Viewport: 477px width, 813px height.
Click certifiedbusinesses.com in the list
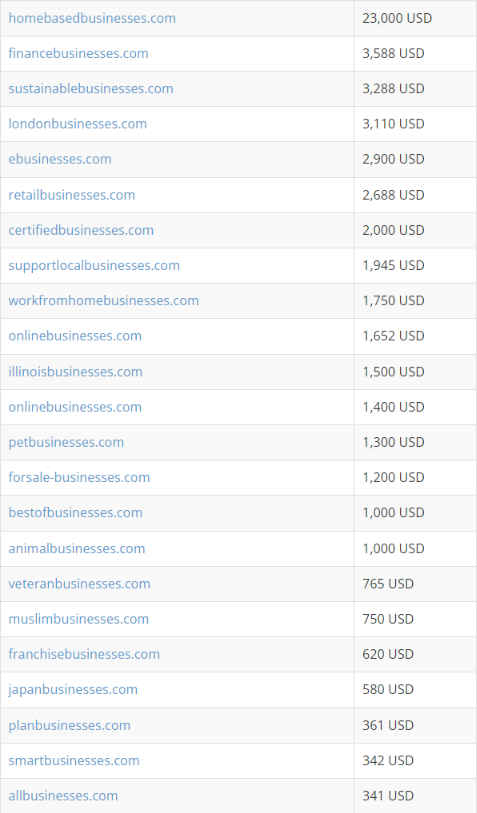[81, 230]
